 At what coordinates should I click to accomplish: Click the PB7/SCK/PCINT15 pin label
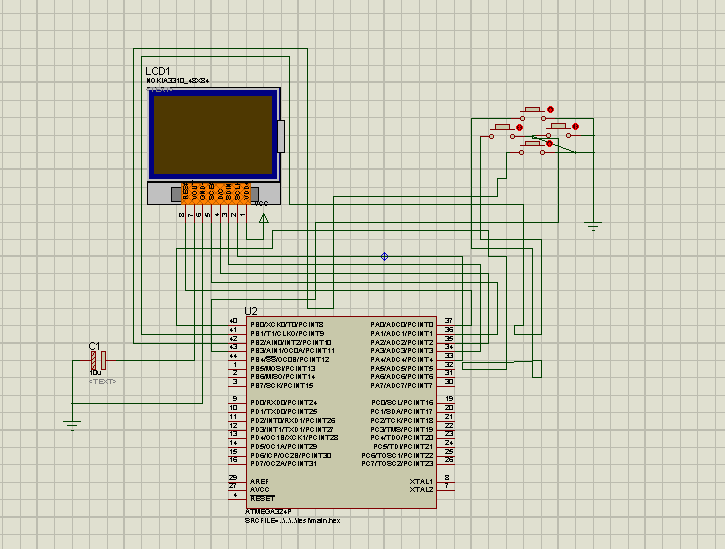[x=282, y=385]
